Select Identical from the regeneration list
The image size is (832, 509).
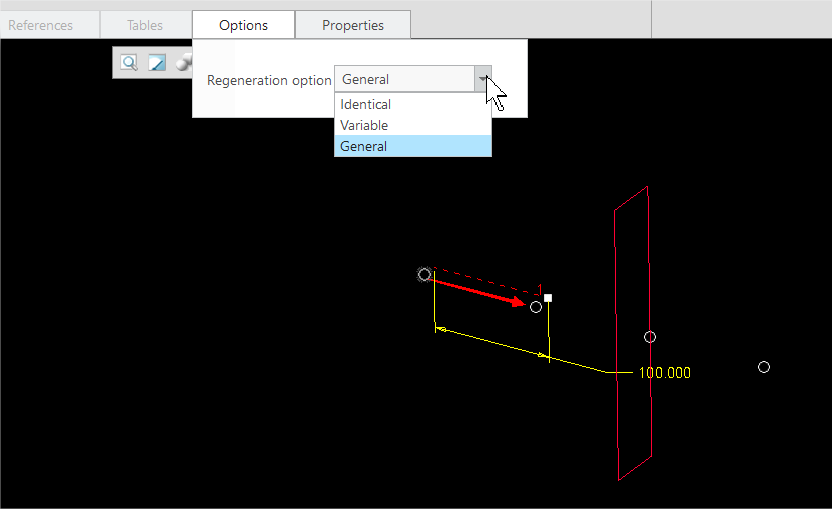click(x=413, y=104)
